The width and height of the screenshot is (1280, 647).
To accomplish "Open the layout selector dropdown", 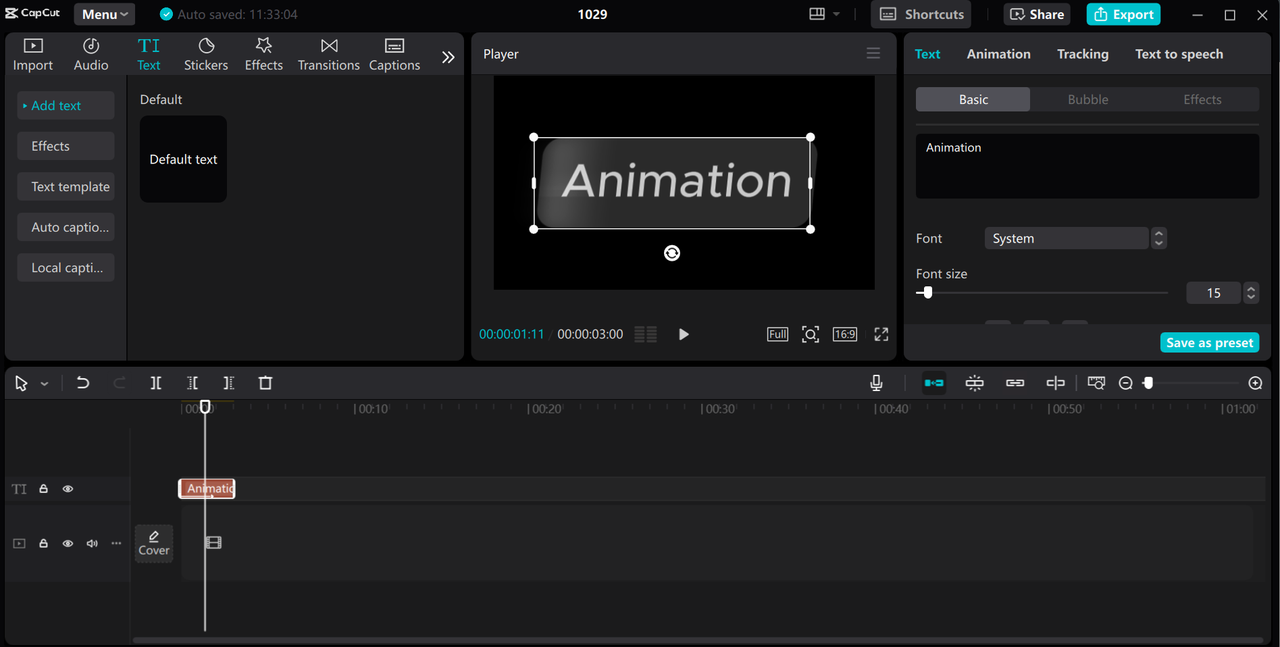I will [825, 14].
